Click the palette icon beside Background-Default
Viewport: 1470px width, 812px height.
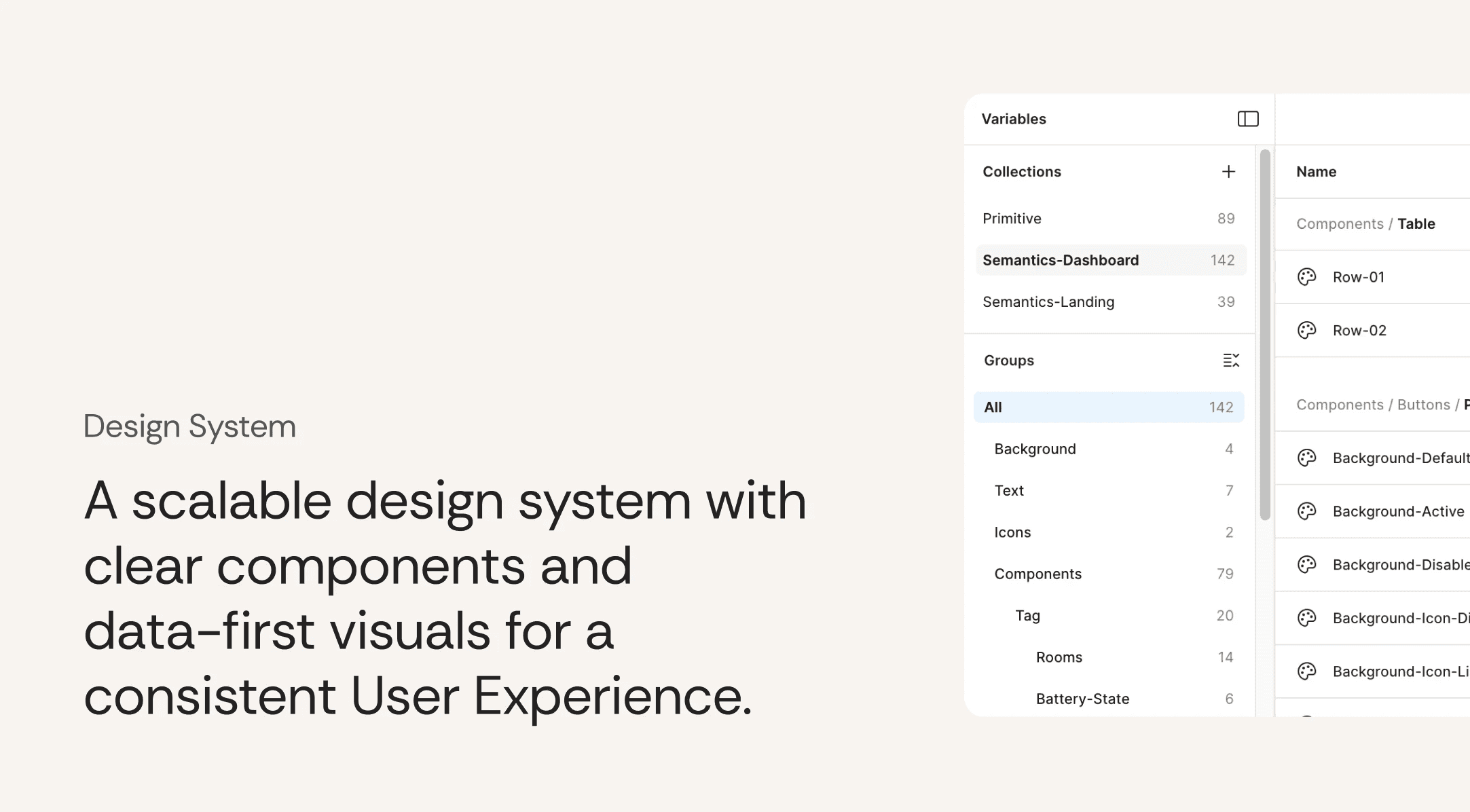pos(1307,458)
